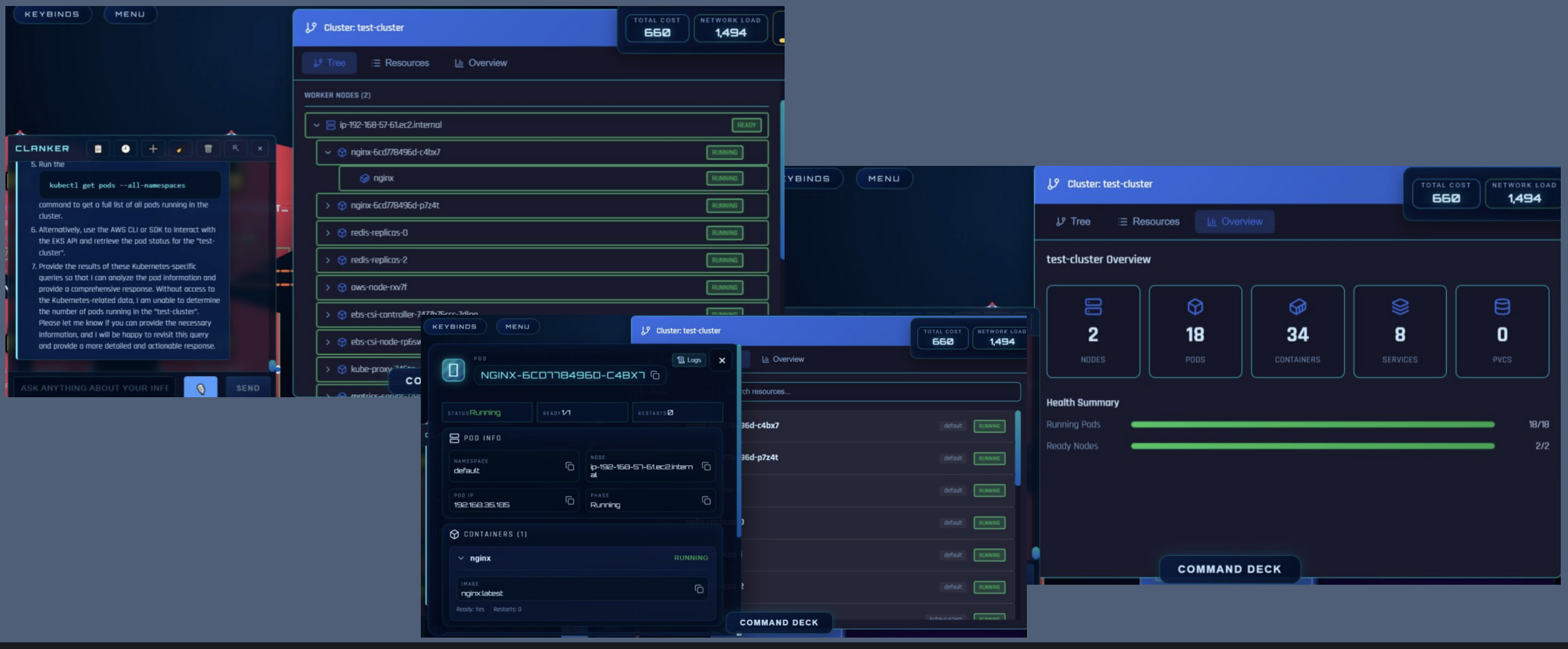Clear the conversation using the broom icon
This screenshot has height=649, width=1568.
(180, 148)
